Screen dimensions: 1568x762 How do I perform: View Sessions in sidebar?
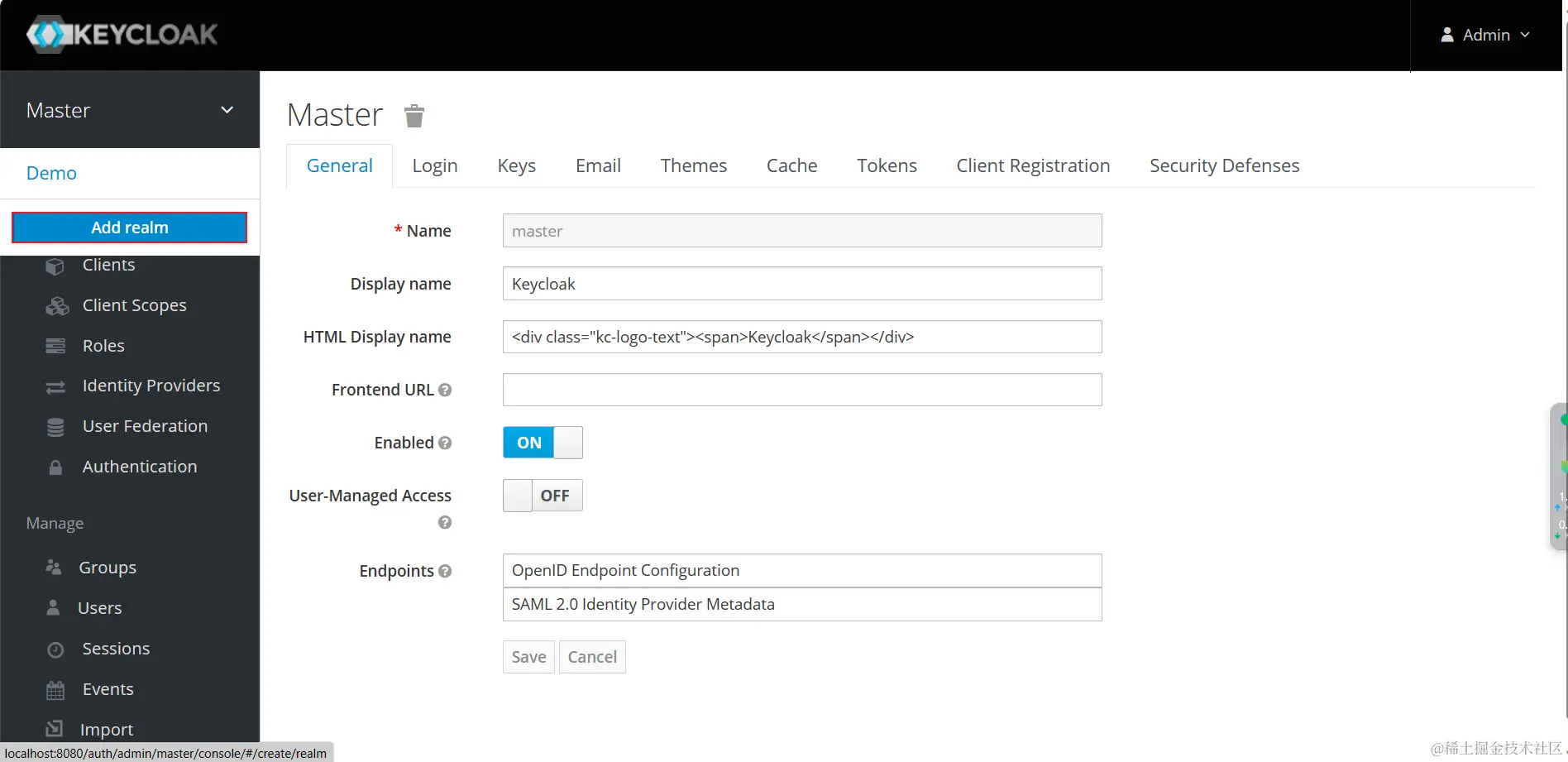pos(116,649)
